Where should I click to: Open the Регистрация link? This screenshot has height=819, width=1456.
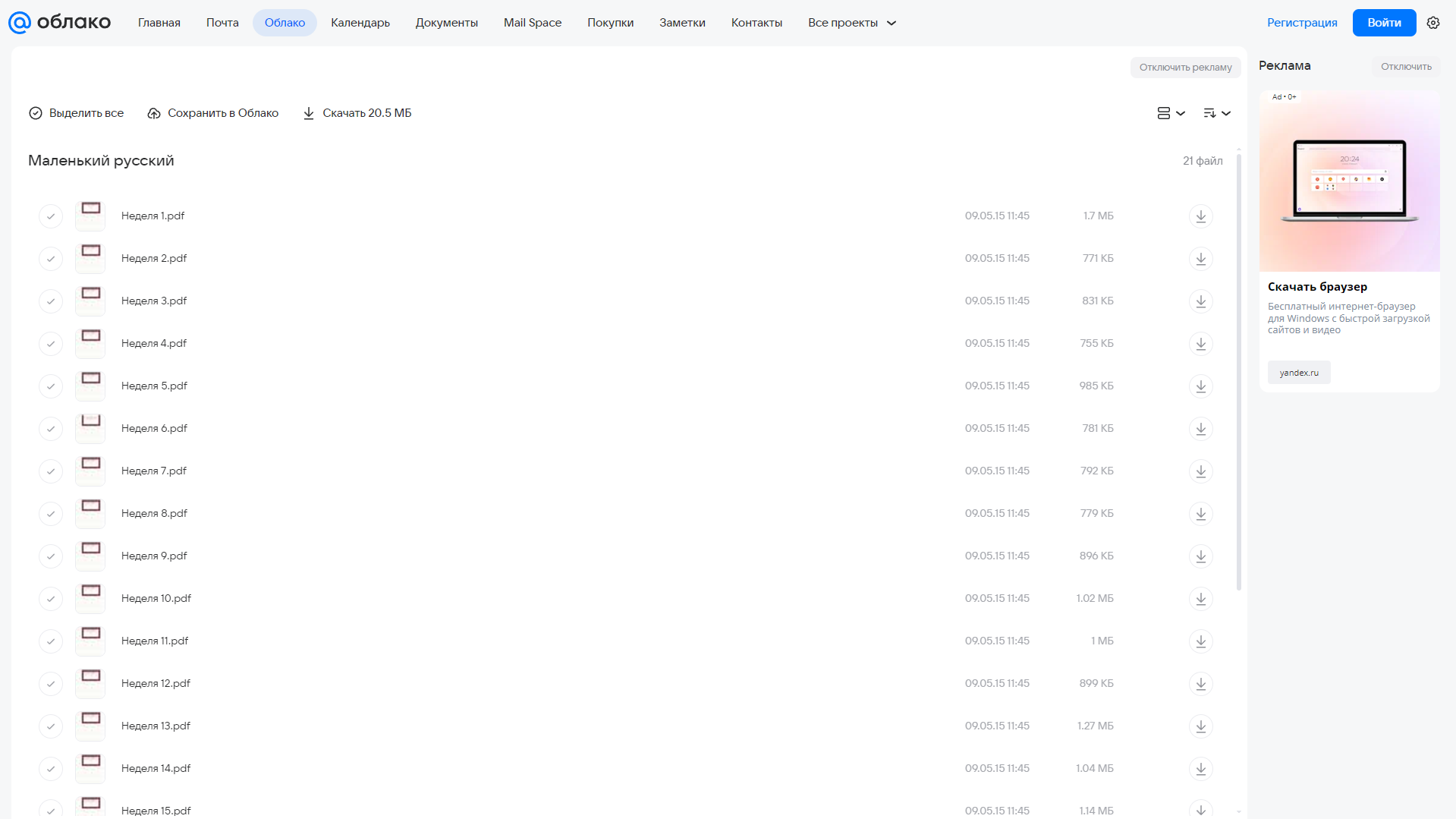point(1302,23)
